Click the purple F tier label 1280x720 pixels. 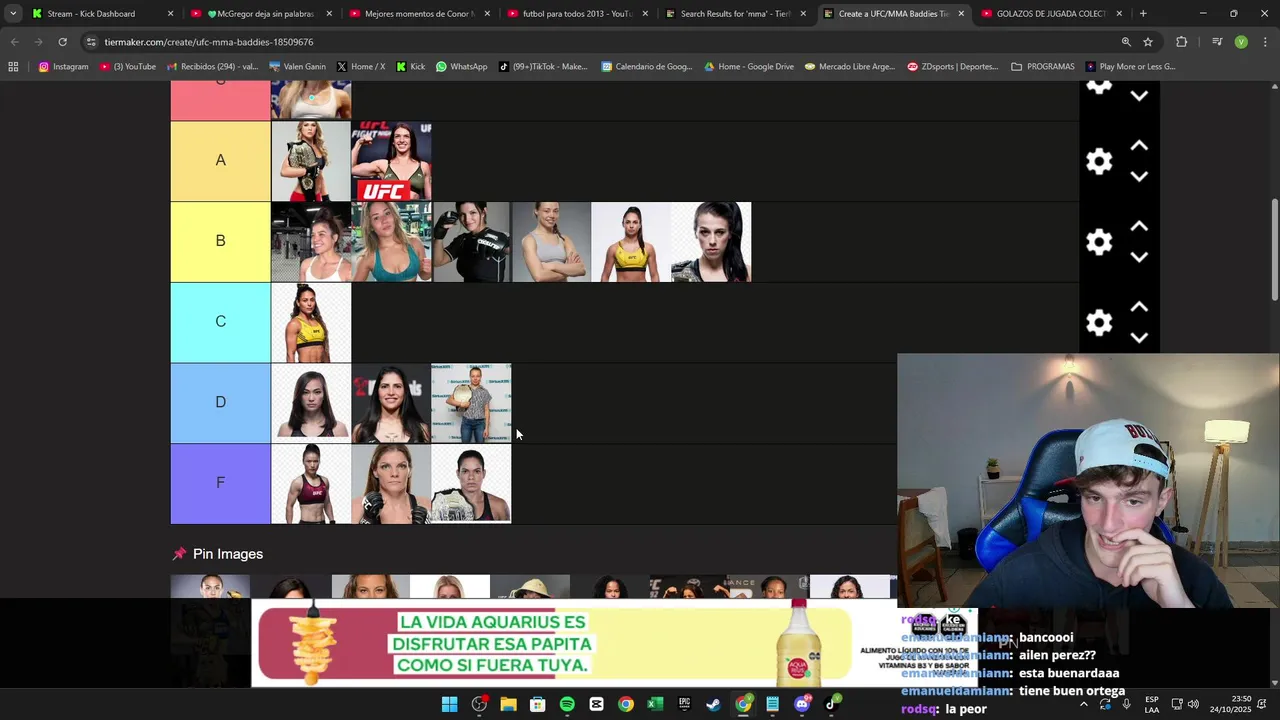(x=220, y=484)
